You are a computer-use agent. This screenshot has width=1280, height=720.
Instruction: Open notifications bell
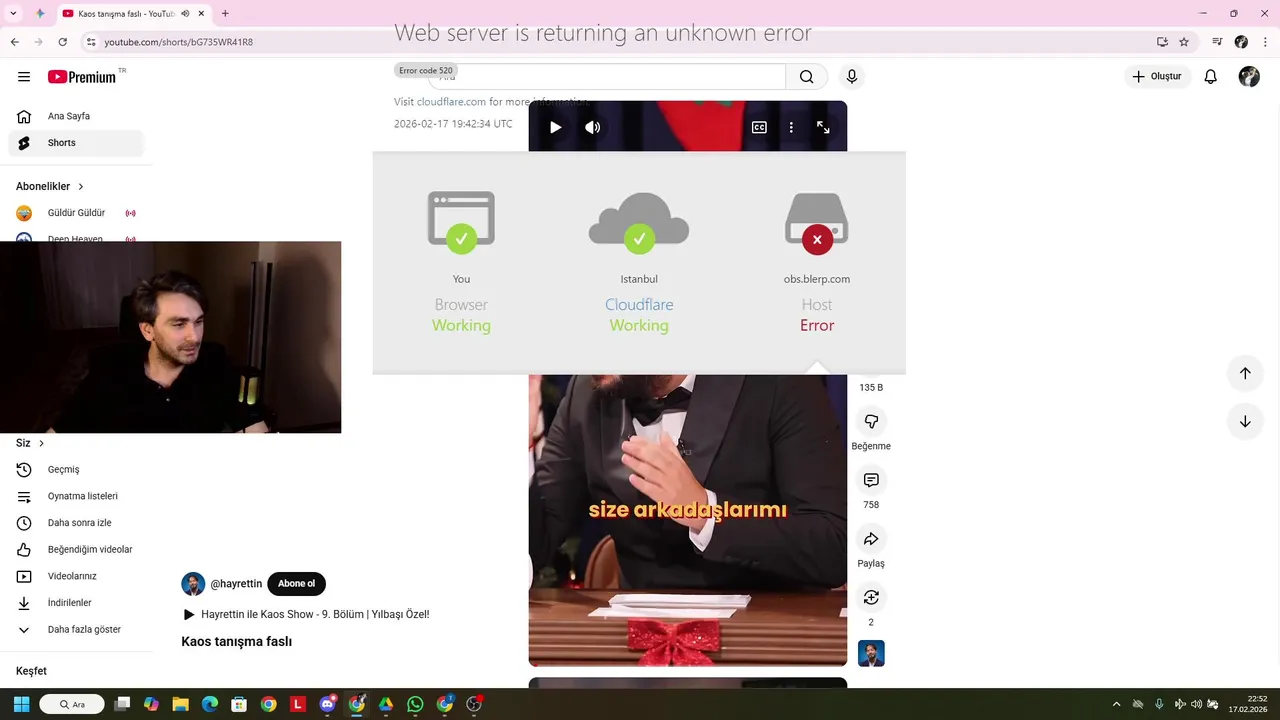[1210, 77]
